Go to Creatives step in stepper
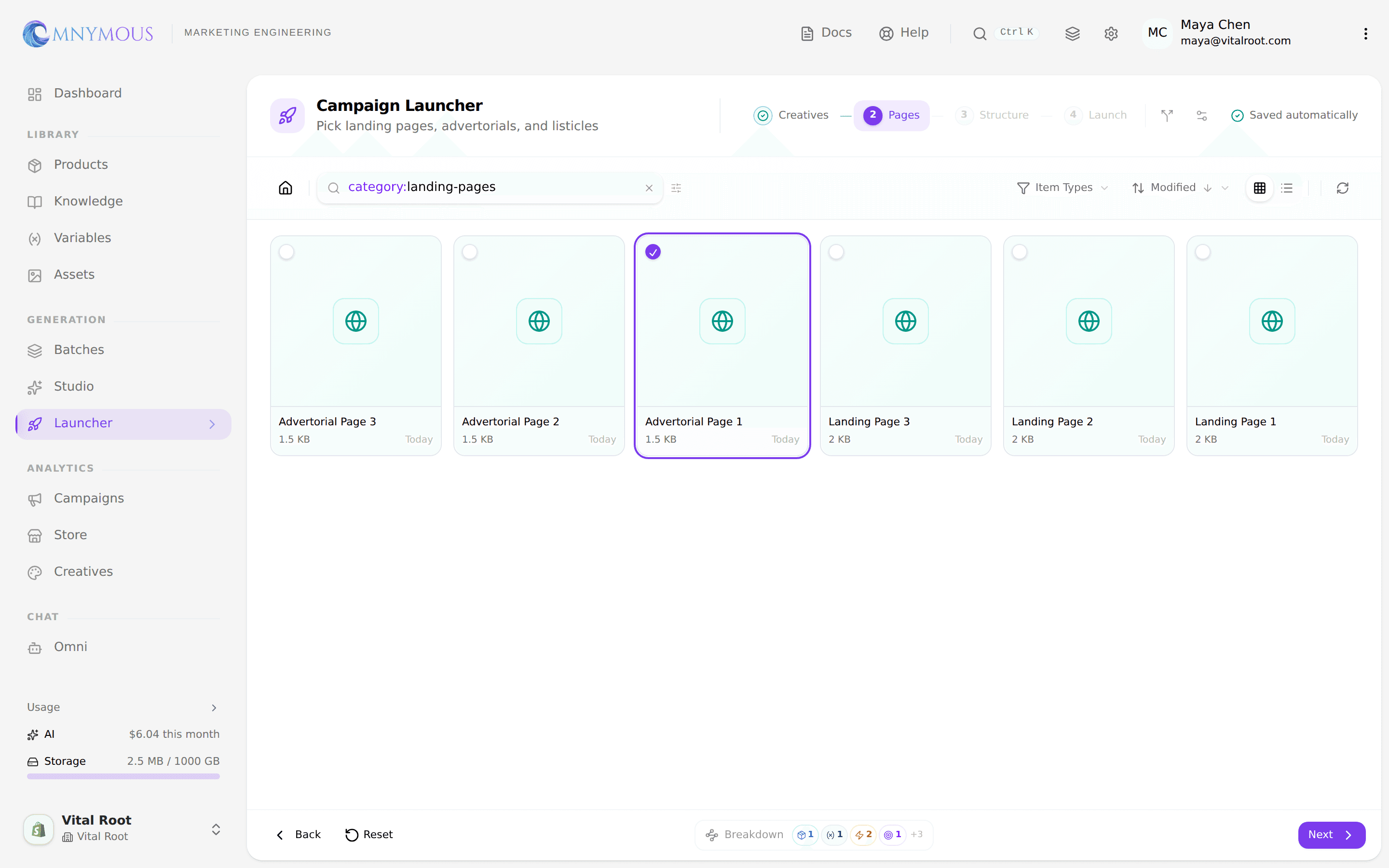The height and width of the screenshot is (868, 1389). point(791,115)
